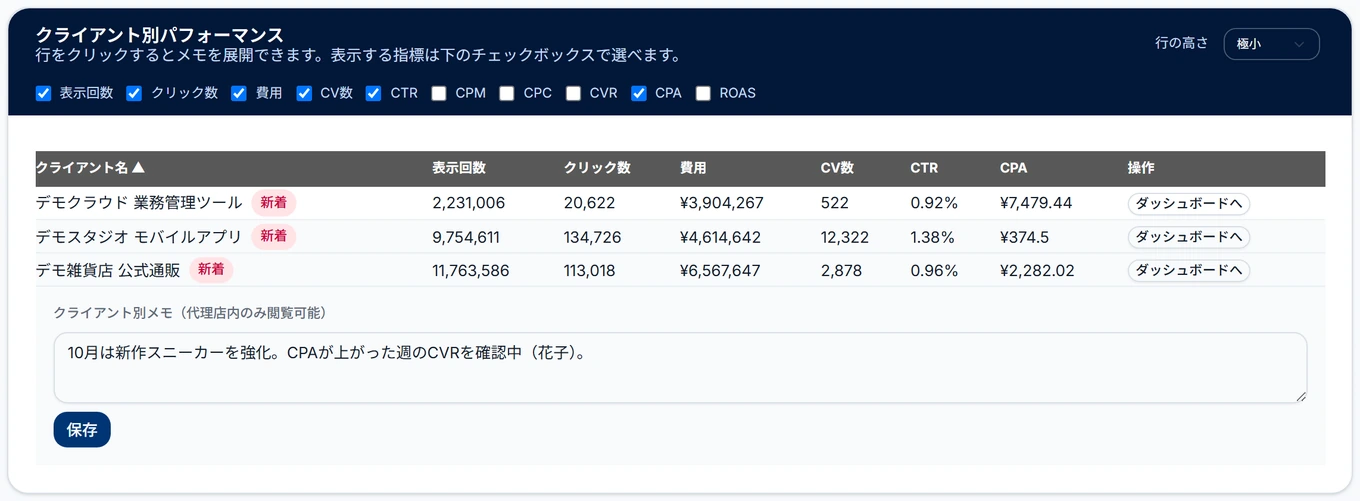Sort by CPA column header
1360x501 pixels.
click(1013, 168)
